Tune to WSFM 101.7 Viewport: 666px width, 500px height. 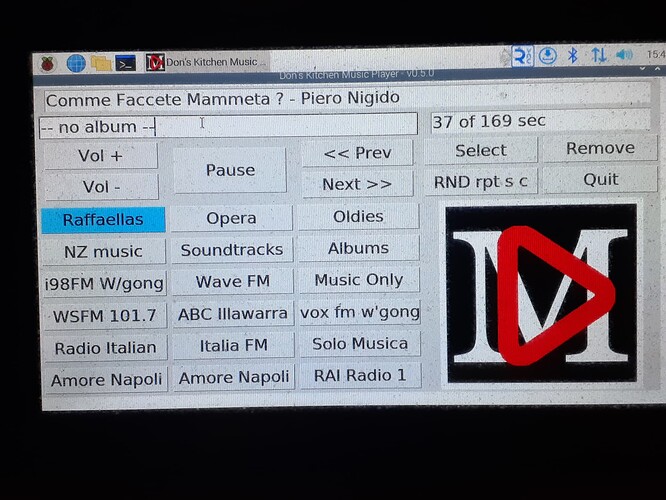coord(105,316)
